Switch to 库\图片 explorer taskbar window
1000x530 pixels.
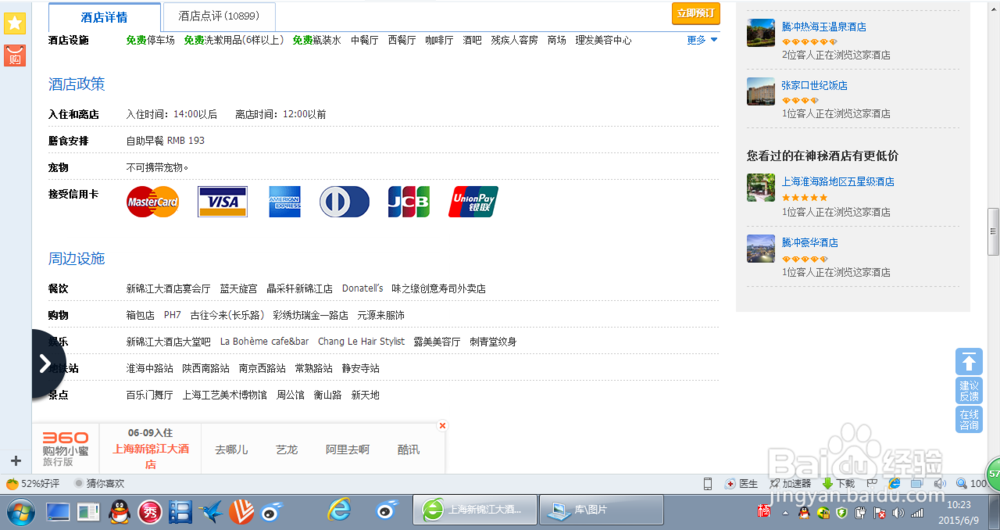tap(601, 510)
